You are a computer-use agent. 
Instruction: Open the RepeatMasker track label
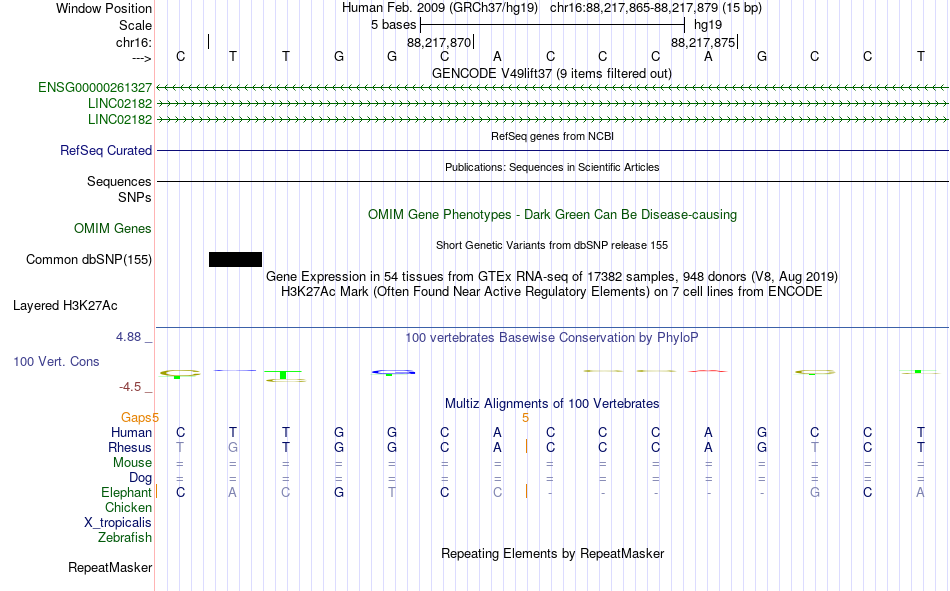(110, 567)
